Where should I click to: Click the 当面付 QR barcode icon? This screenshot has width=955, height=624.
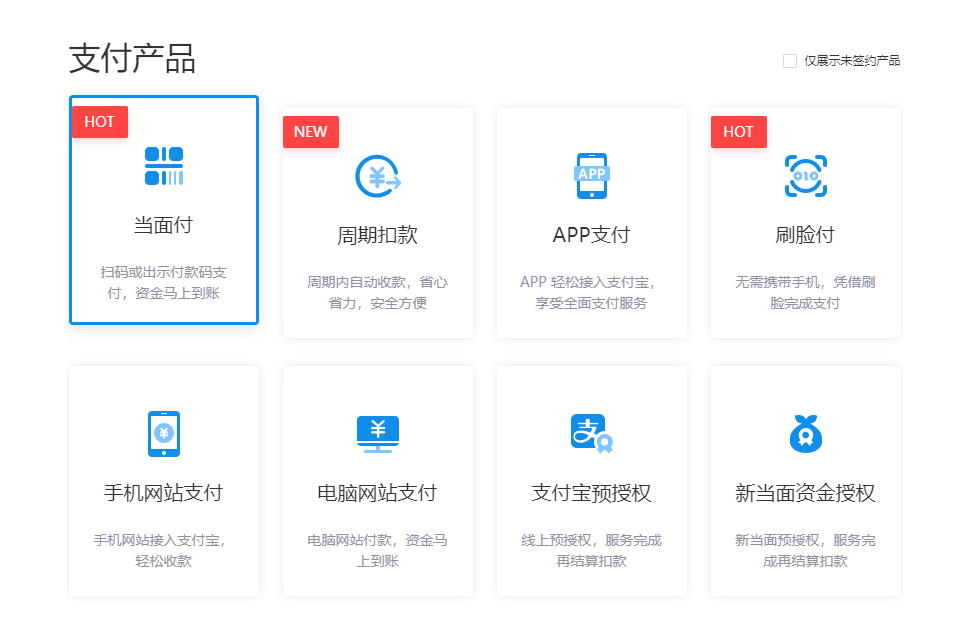click(x=164, y=166)
